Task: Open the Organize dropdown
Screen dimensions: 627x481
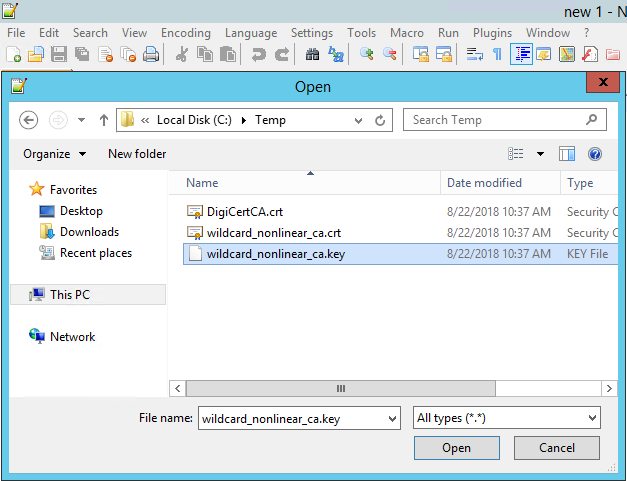Action: [54, 154]
